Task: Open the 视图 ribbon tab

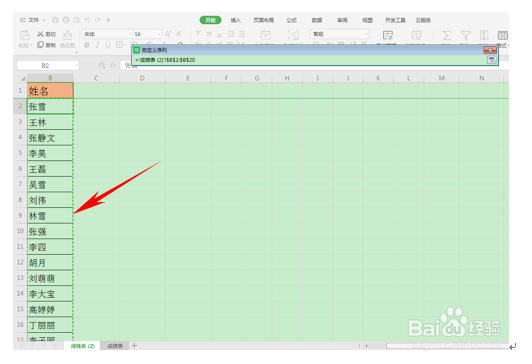Action: [367, 20]
